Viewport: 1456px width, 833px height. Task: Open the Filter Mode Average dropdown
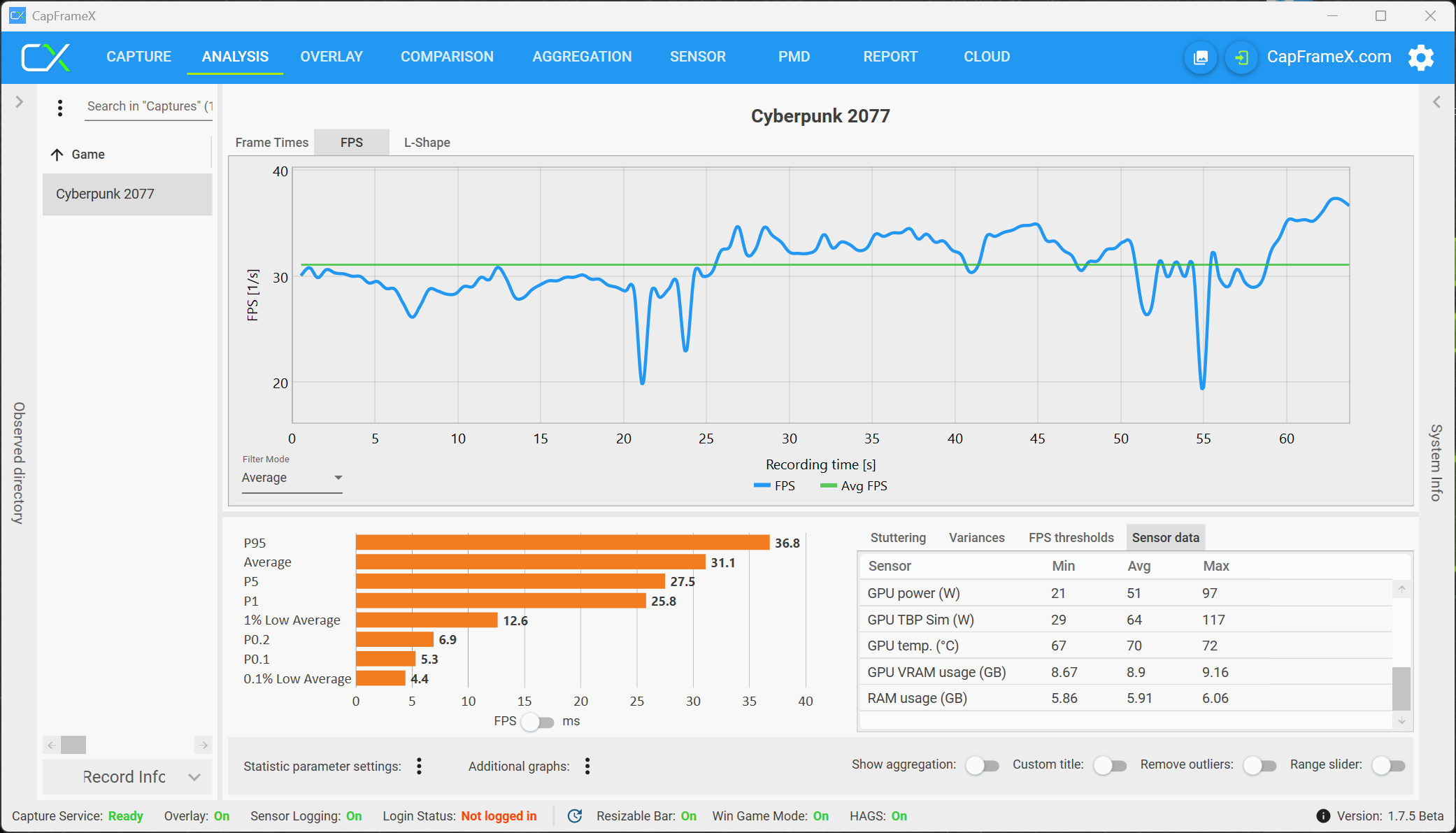pos(292,478)
